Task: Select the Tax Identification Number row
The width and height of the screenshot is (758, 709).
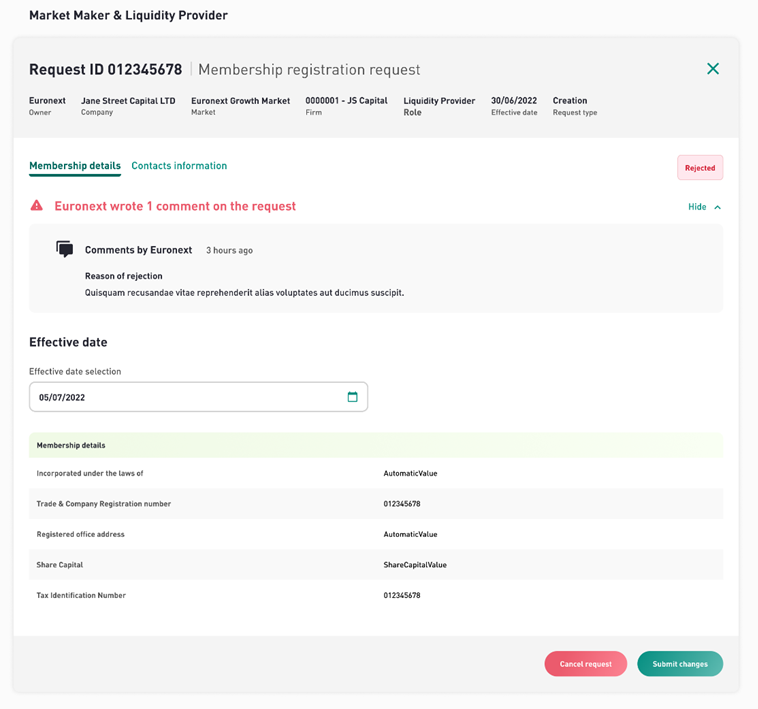Action: pos(375,595)
